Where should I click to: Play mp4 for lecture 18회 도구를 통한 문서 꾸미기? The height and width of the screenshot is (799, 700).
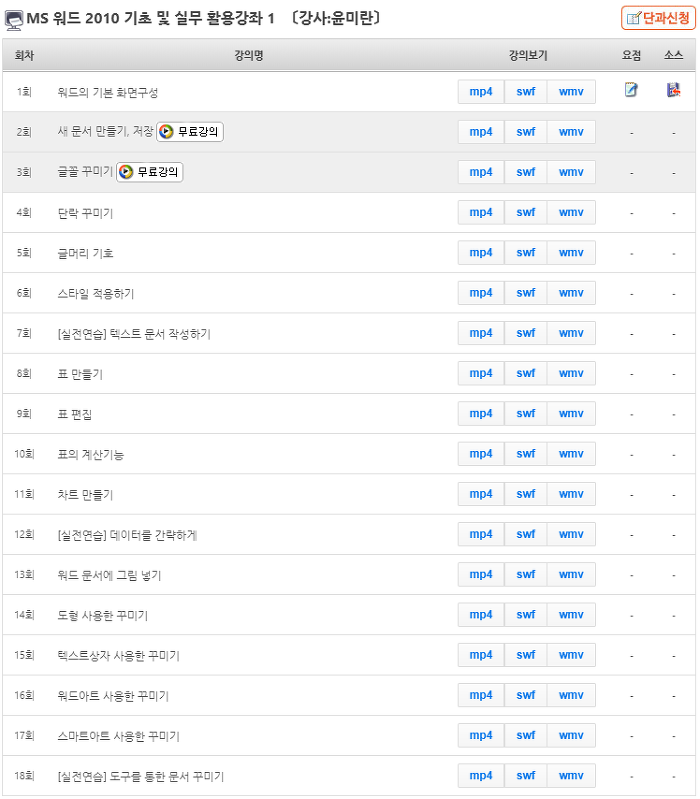tap(481, 776)
